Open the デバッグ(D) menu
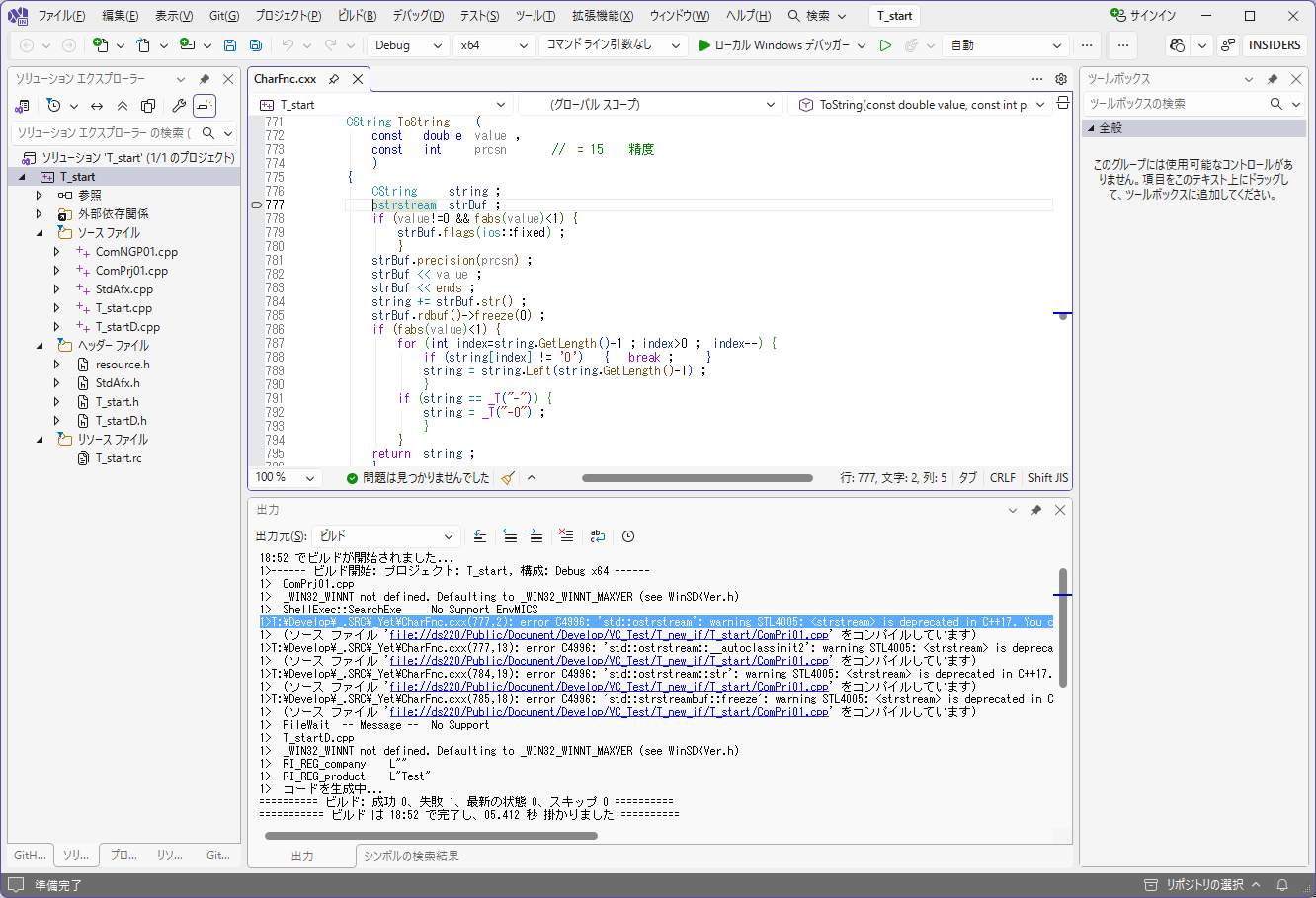The height and width of the screenshot is (898, 1316). (418, 16)
